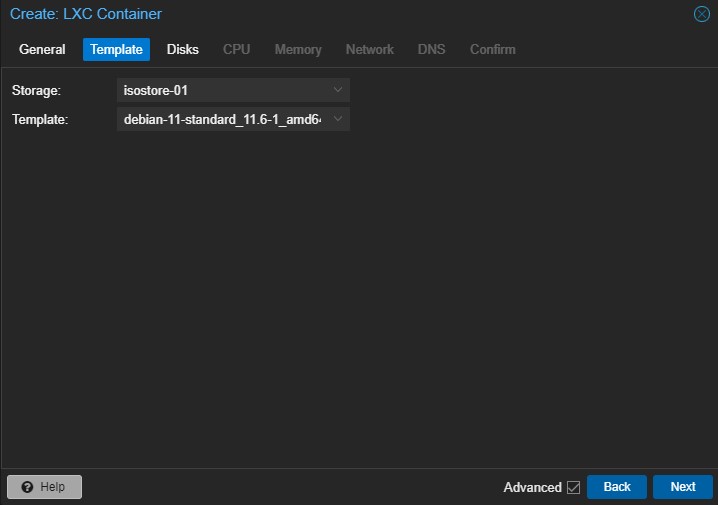Go to the Disks tab
This screenshot has width=718, height=505.
pyautogui.click(x=183, y=49)
